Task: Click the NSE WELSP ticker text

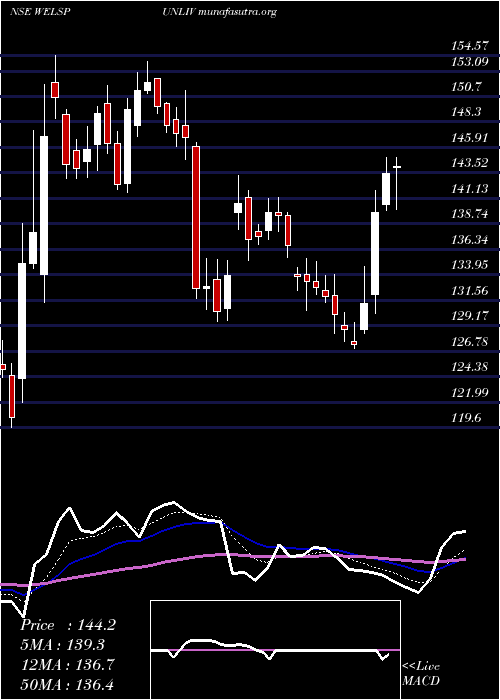Action: point(41,12)
